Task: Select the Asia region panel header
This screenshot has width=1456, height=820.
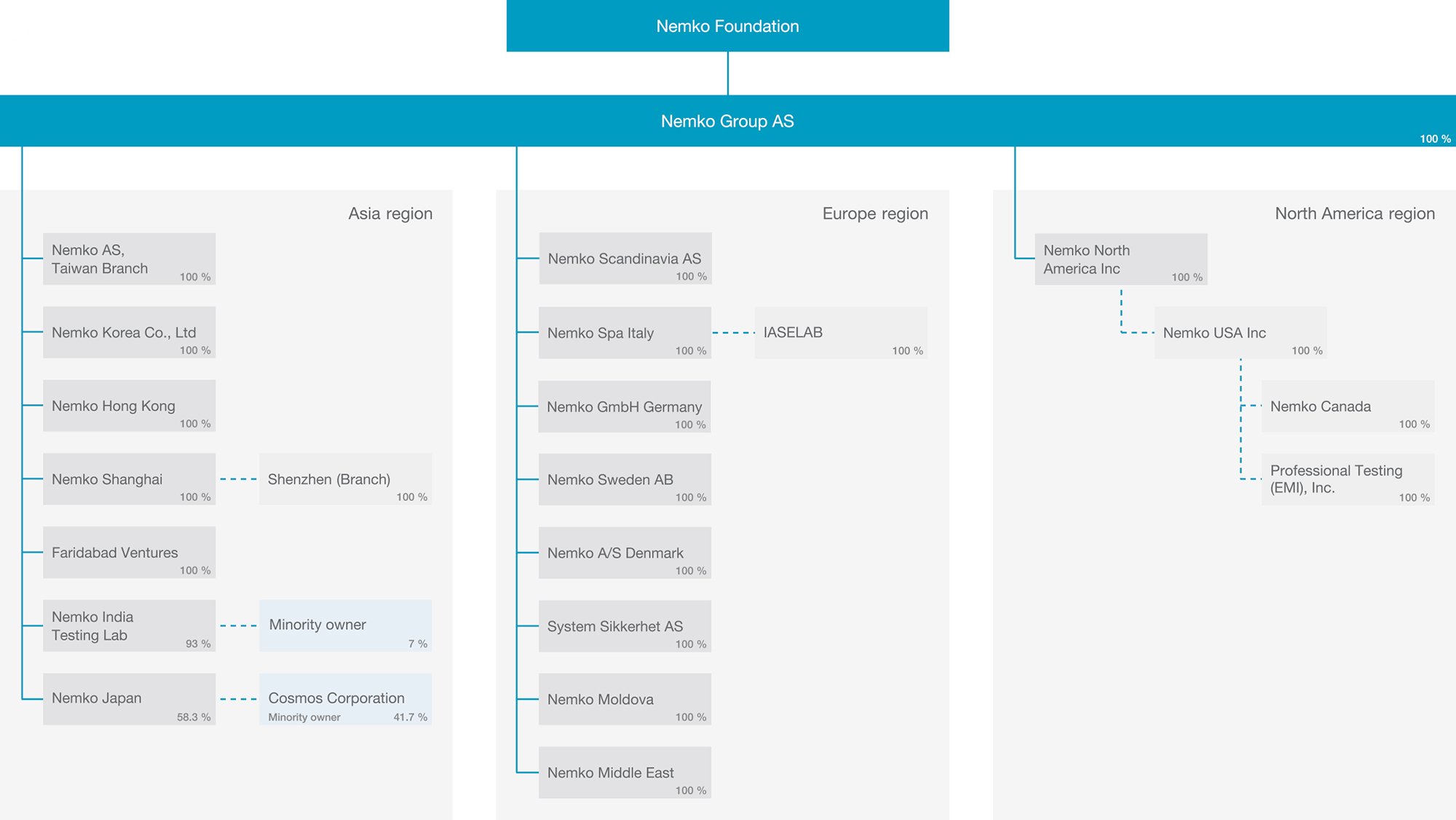Action: pos(390,213)
